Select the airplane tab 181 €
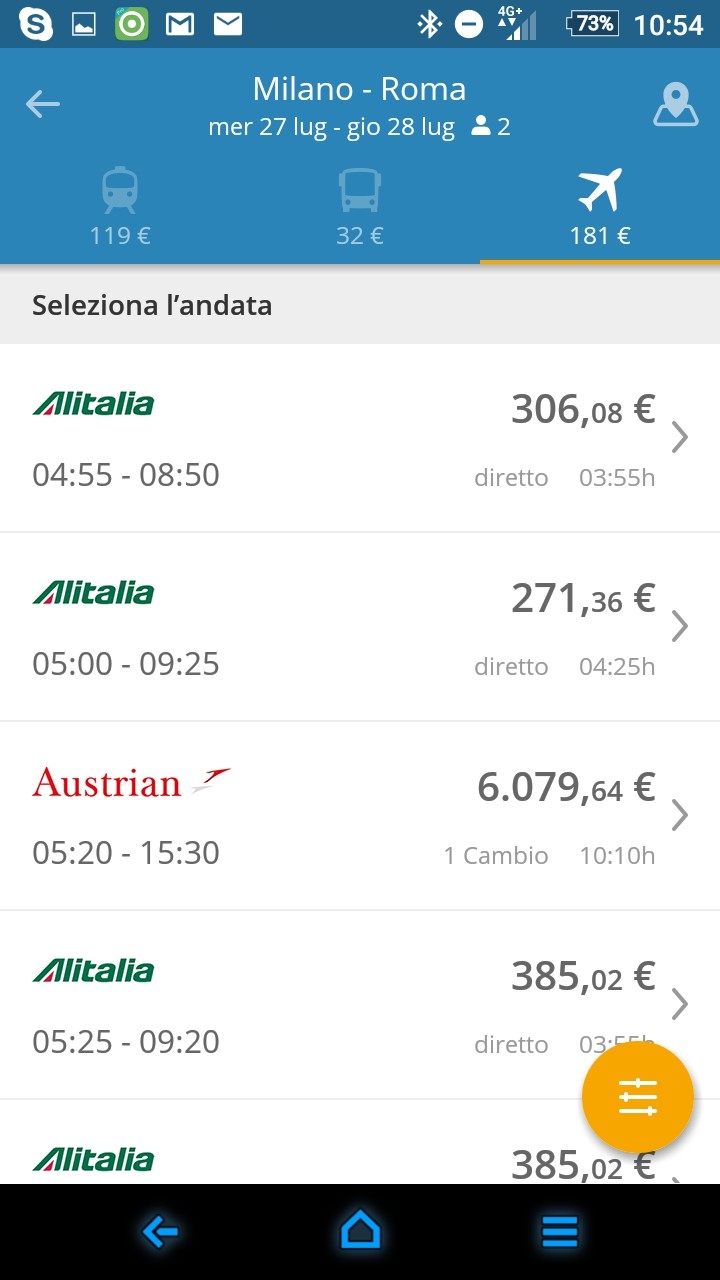Image resolution: width=720 pixels, height=1280 pixels. pos(600,207)
